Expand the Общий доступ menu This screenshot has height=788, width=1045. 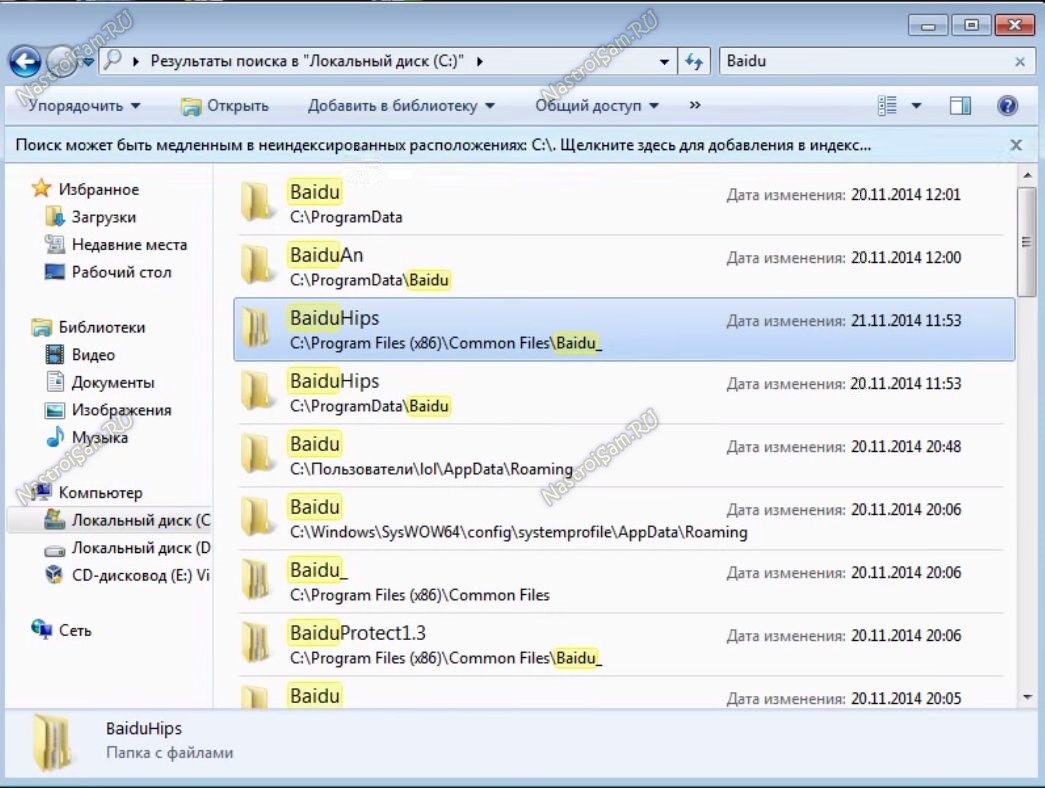[x=596, y=105]
